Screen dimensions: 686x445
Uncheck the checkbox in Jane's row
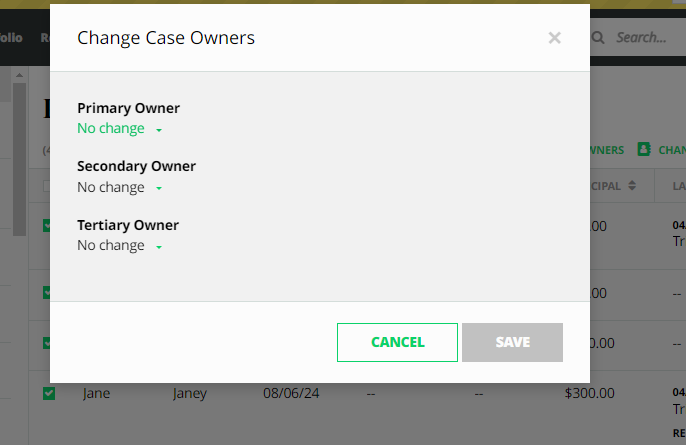(x=49, y=393)
